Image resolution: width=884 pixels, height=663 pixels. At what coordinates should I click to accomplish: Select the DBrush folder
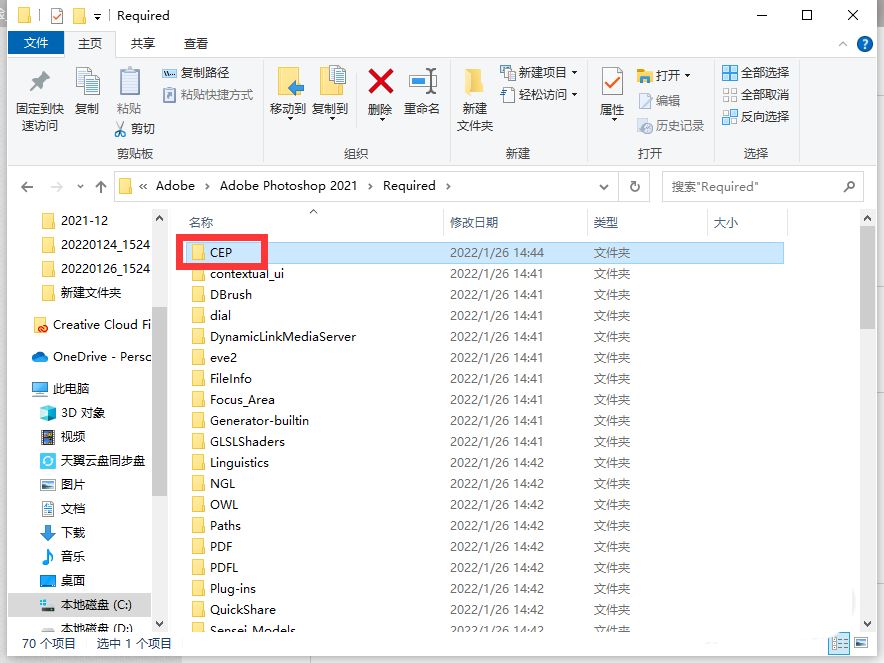pos(230,295)
